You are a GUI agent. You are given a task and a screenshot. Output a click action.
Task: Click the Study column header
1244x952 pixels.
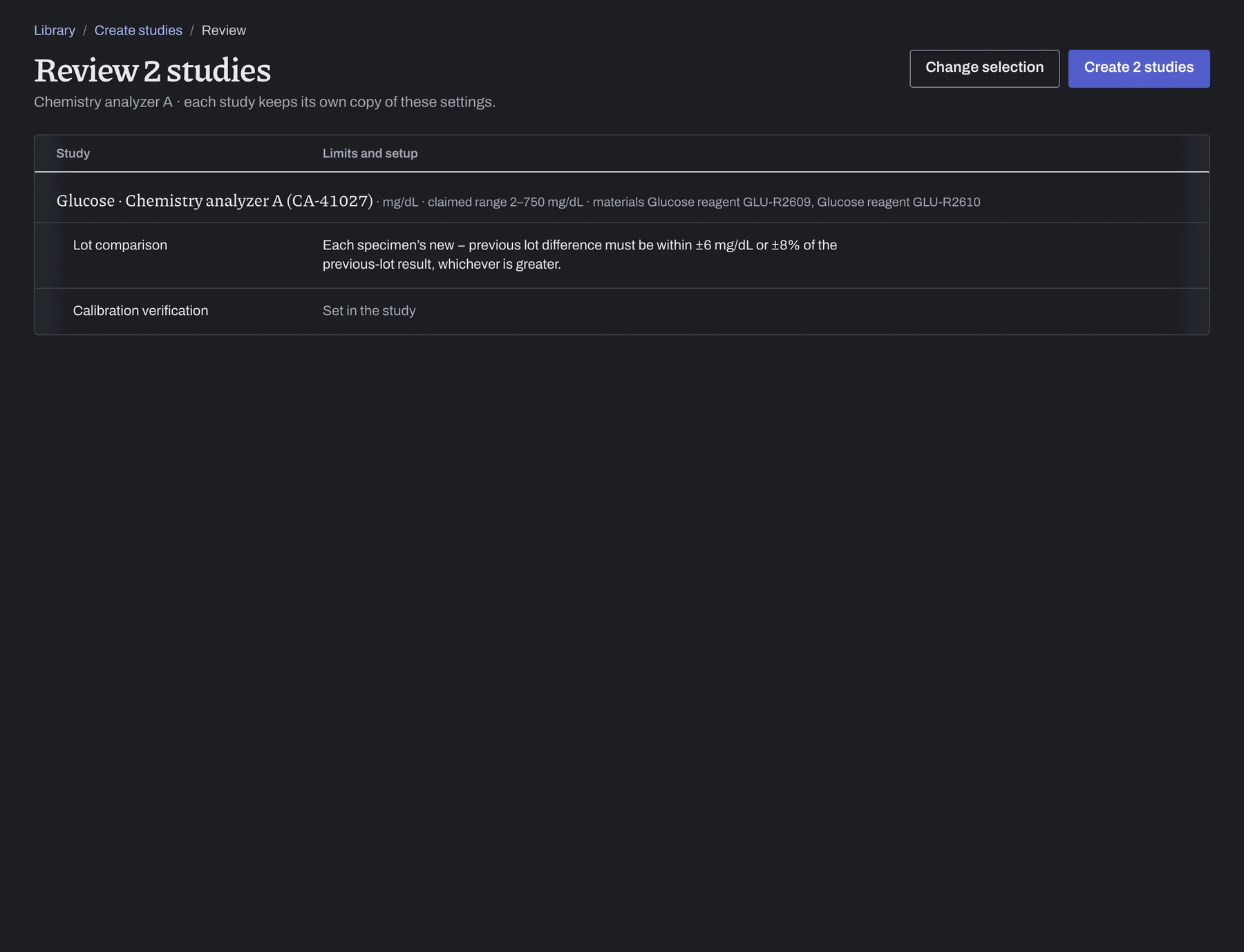pyautogui.click(x=73, y=153)
